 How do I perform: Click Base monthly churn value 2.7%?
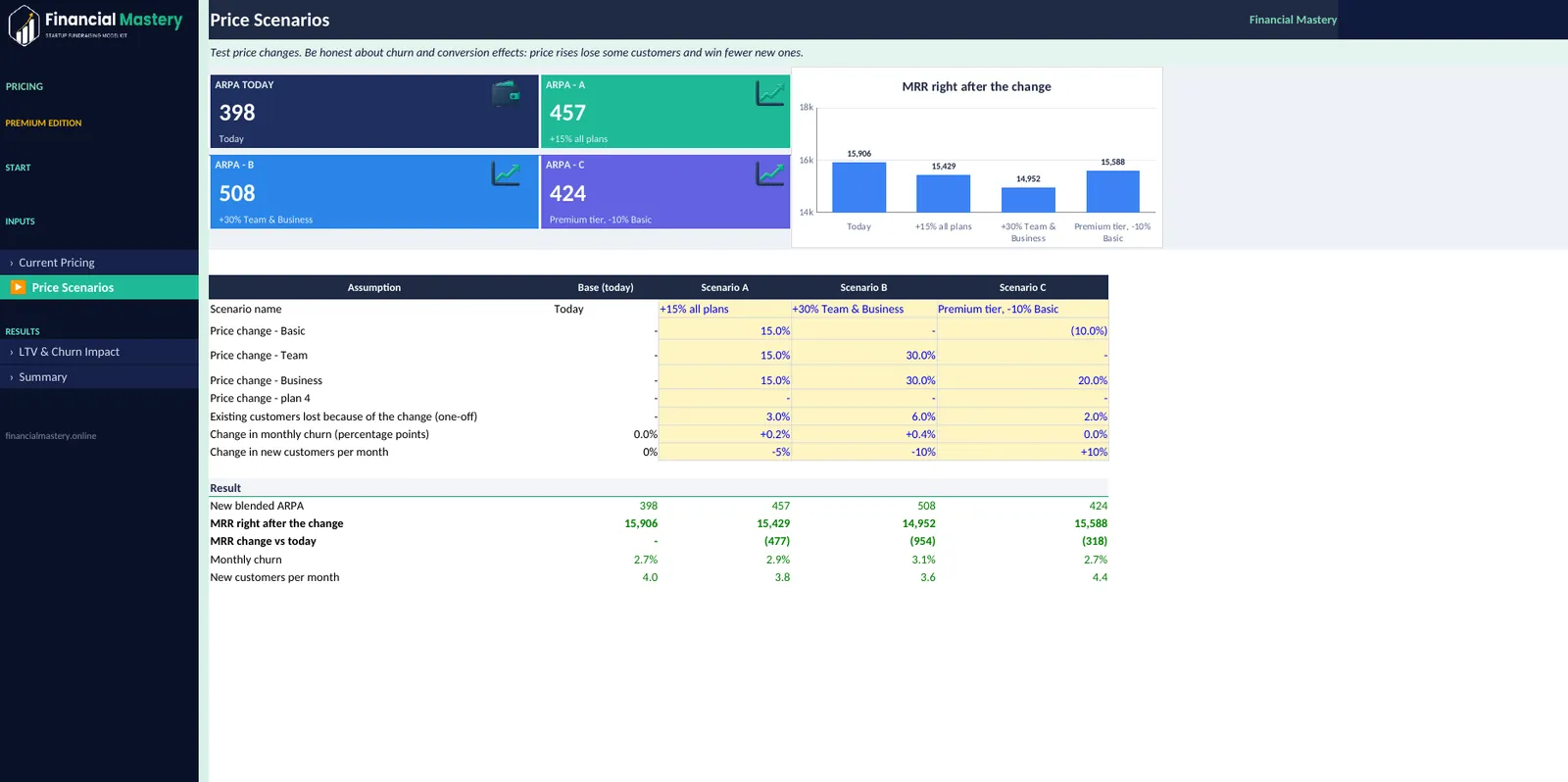[x=646, y=560]
